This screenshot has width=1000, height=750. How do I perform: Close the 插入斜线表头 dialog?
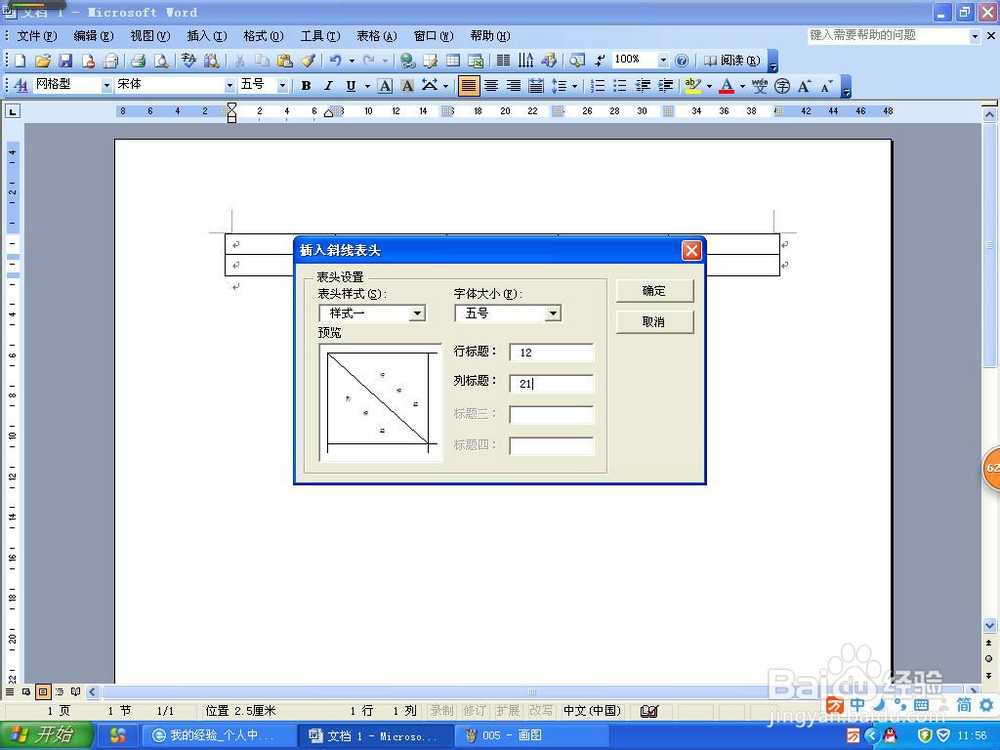(x=691, y=251)
